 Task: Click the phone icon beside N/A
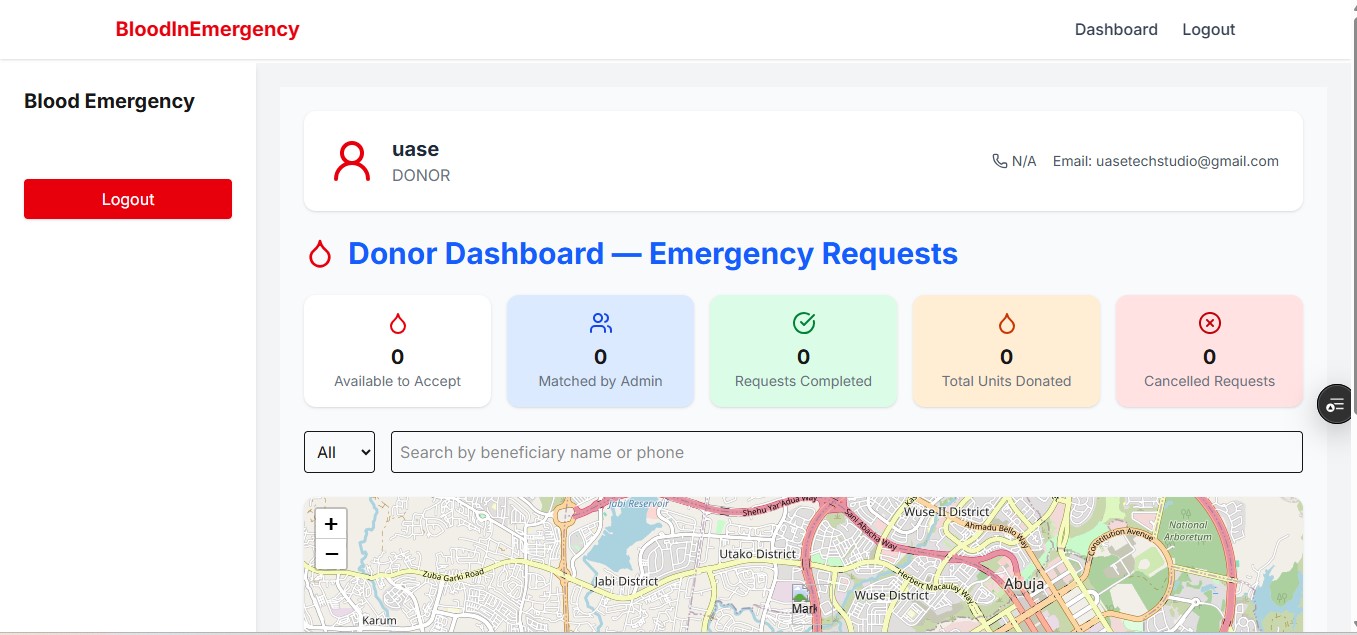[999, 161]
